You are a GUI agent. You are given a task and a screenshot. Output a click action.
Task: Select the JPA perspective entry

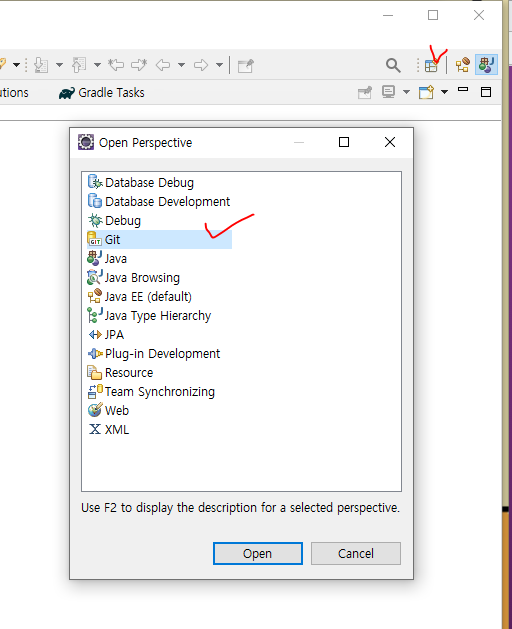(x=106, y=335)
